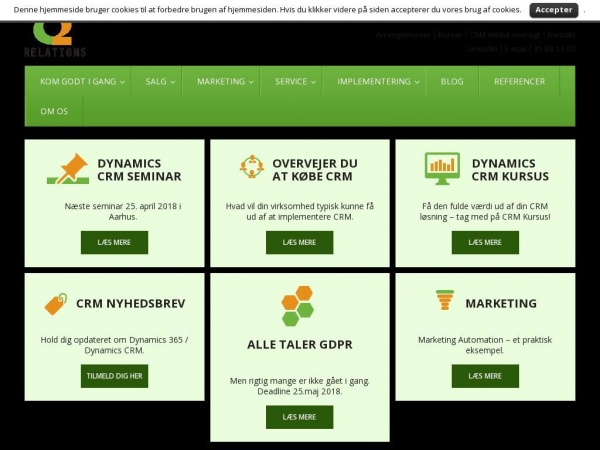The width and height of the screenshot is (600, 450).
Task: Click the orange funnel Marketing icon
Action: [445, 300]
